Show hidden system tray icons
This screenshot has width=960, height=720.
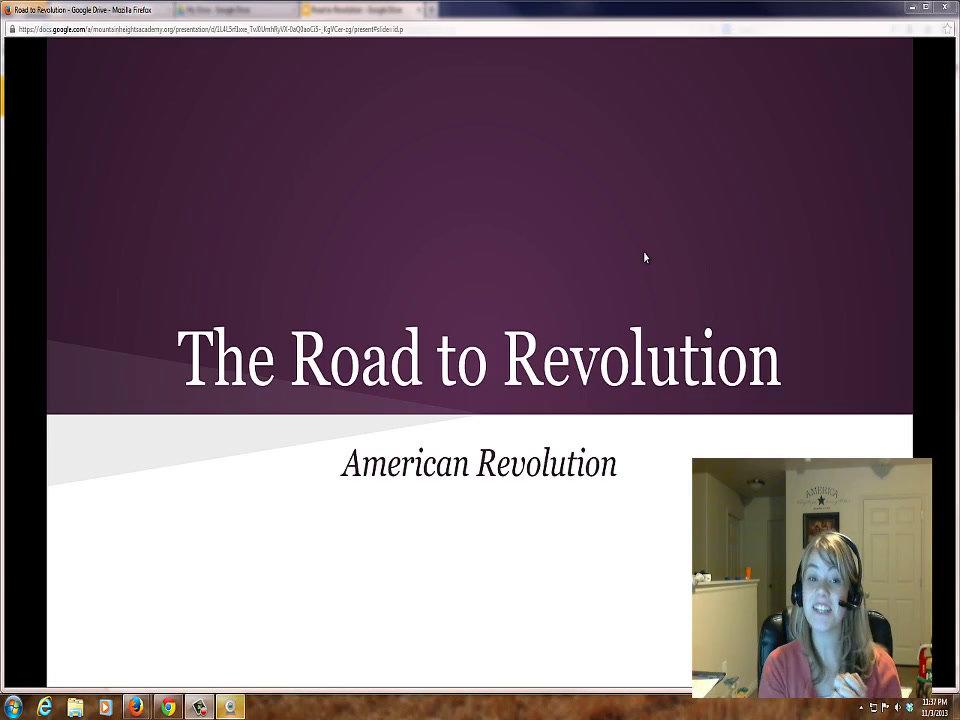(x=861, y=707)
